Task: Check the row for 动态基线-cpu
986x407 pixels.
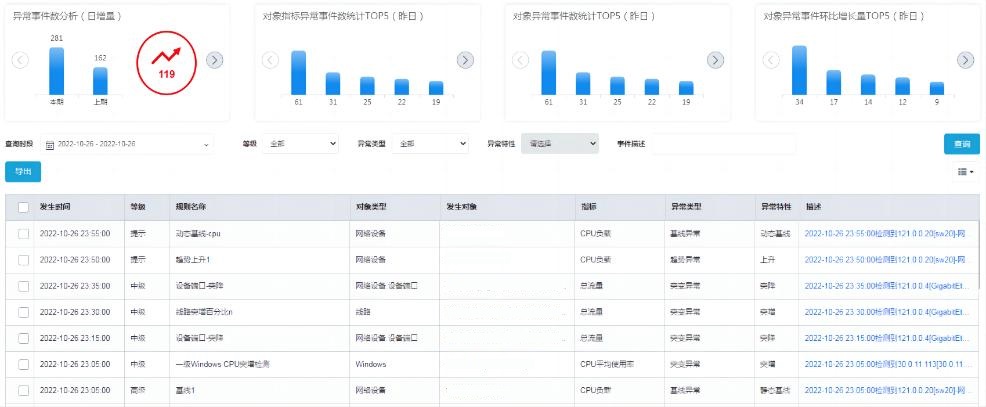Action: click(x=23, y=233)
